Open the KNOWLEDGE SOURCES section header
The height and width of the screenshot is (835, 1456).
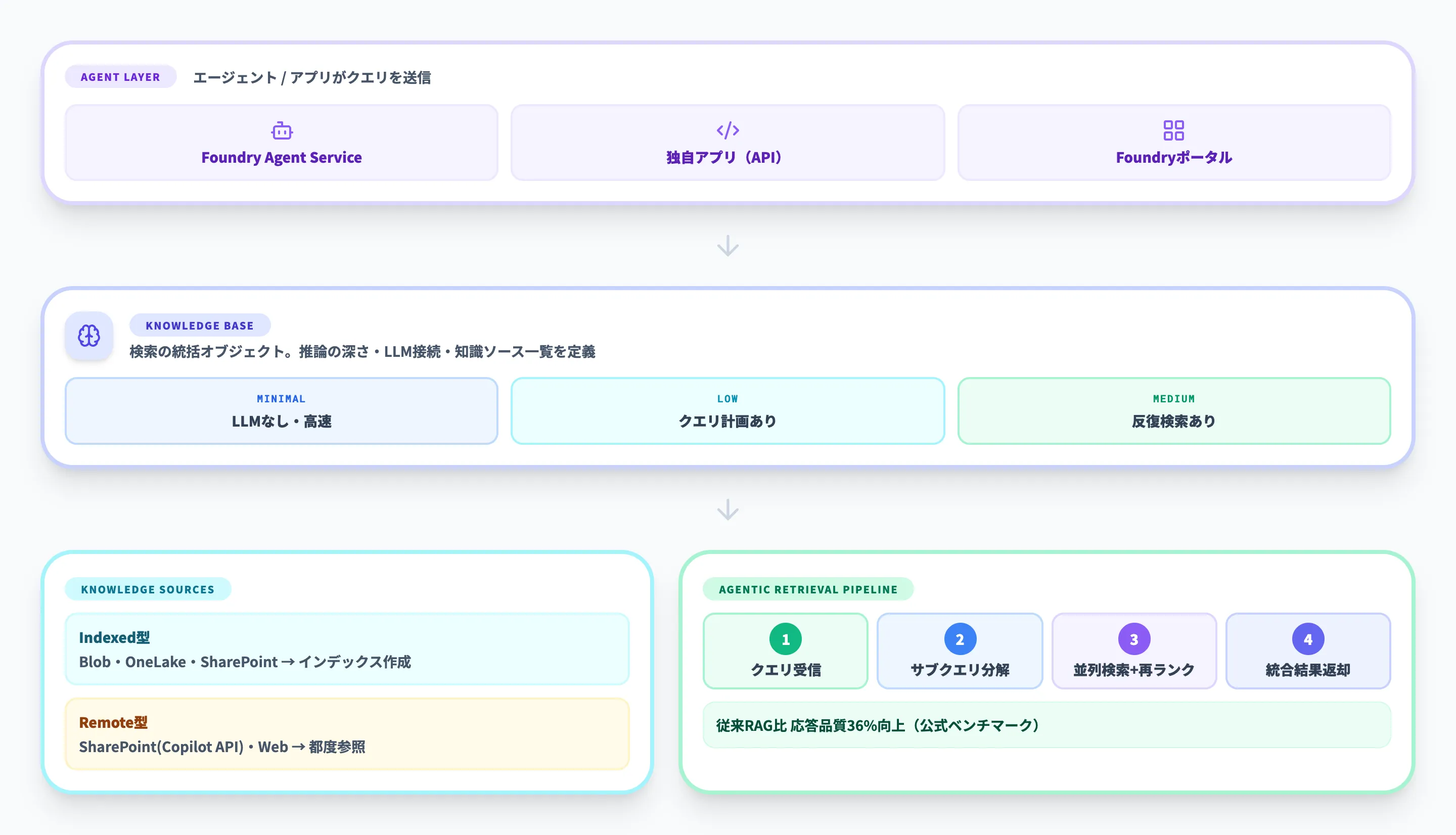pos(148,589)
